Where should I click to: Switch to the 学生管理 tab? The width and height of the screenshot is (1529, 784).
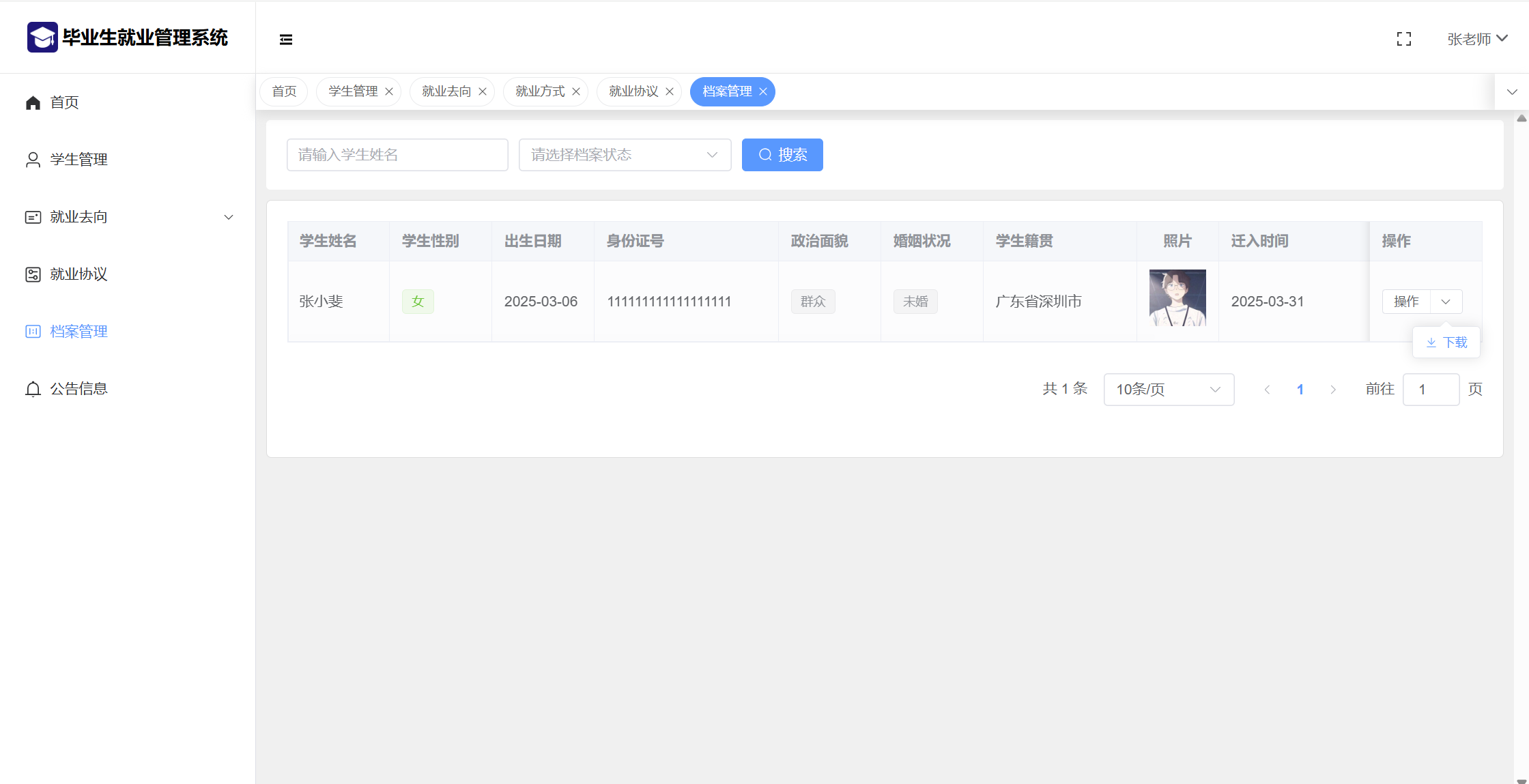click(353, 91)
